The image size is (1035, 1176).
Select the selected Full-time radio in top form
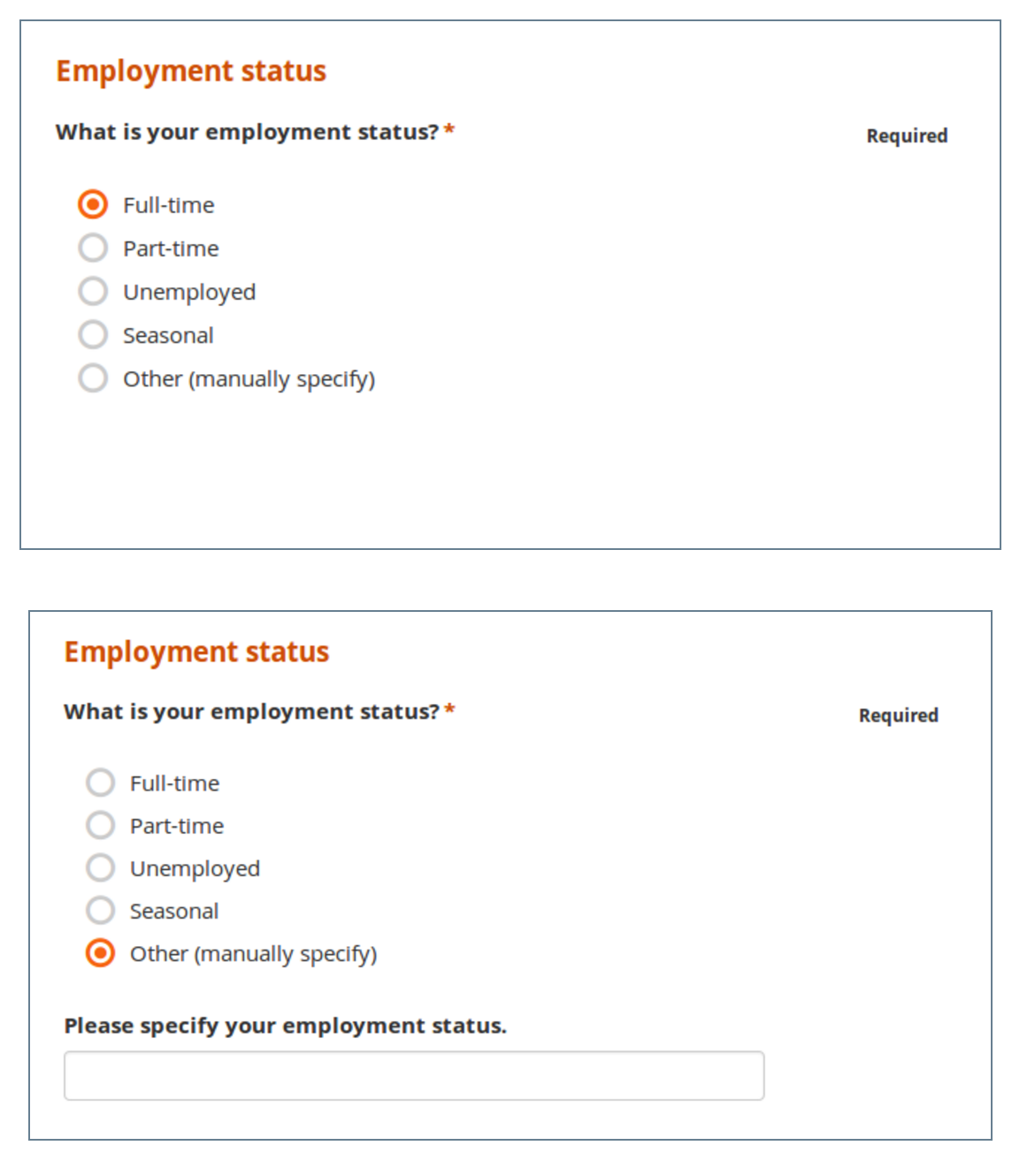click(x=93, y=204)
